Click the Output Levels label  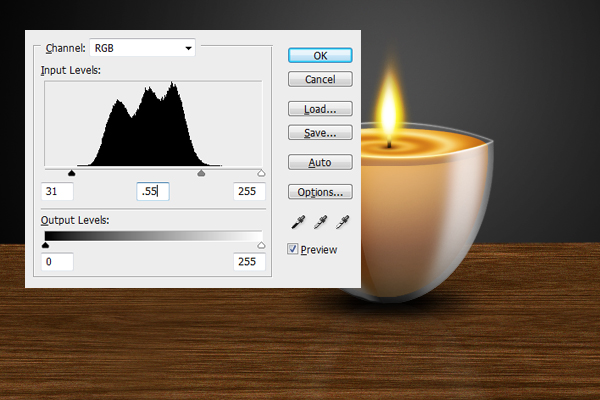pos(75,220)
